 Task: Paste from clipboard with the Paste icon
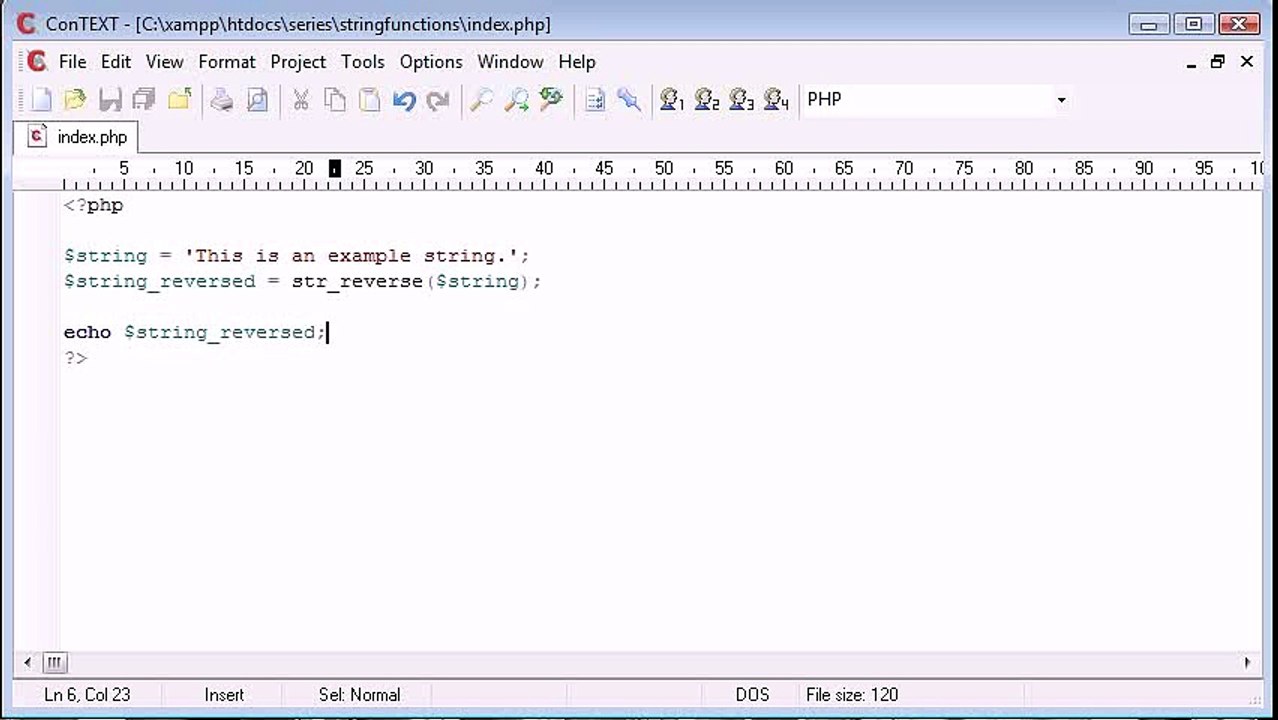(x=369, y=99)
